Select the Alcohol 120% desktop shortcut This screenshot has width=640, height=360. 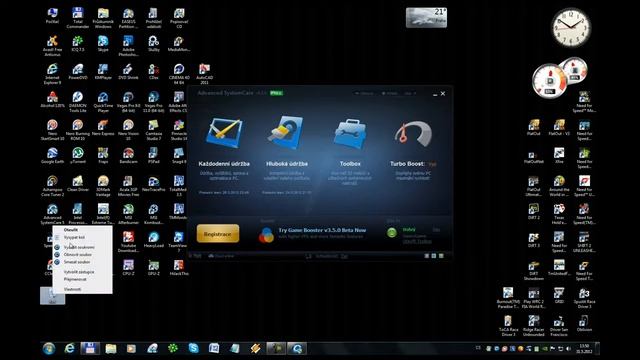click(x=52, y=100)
